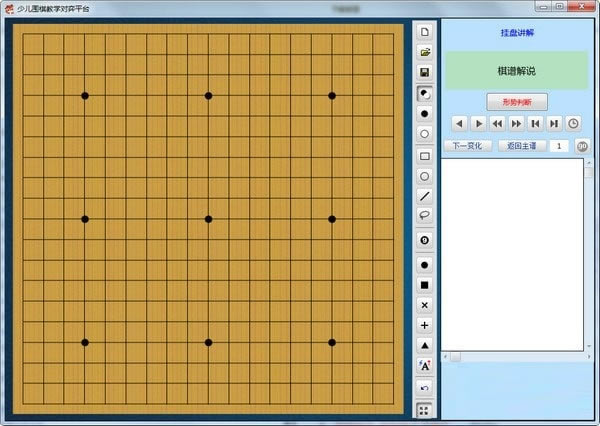Click the clock auto-play icon
Viewport: 600px width, 426px height.
coord(573,124)
